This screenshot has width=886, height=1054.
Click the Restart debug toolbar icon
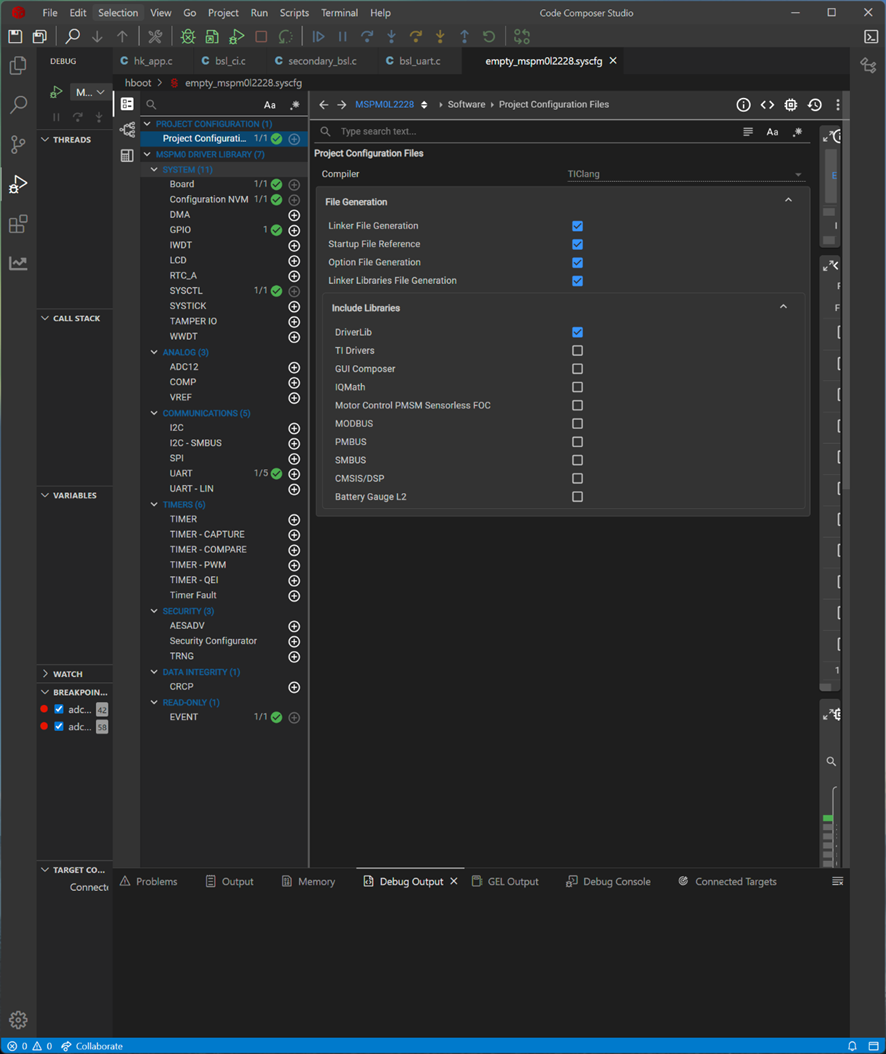[489, 36]
